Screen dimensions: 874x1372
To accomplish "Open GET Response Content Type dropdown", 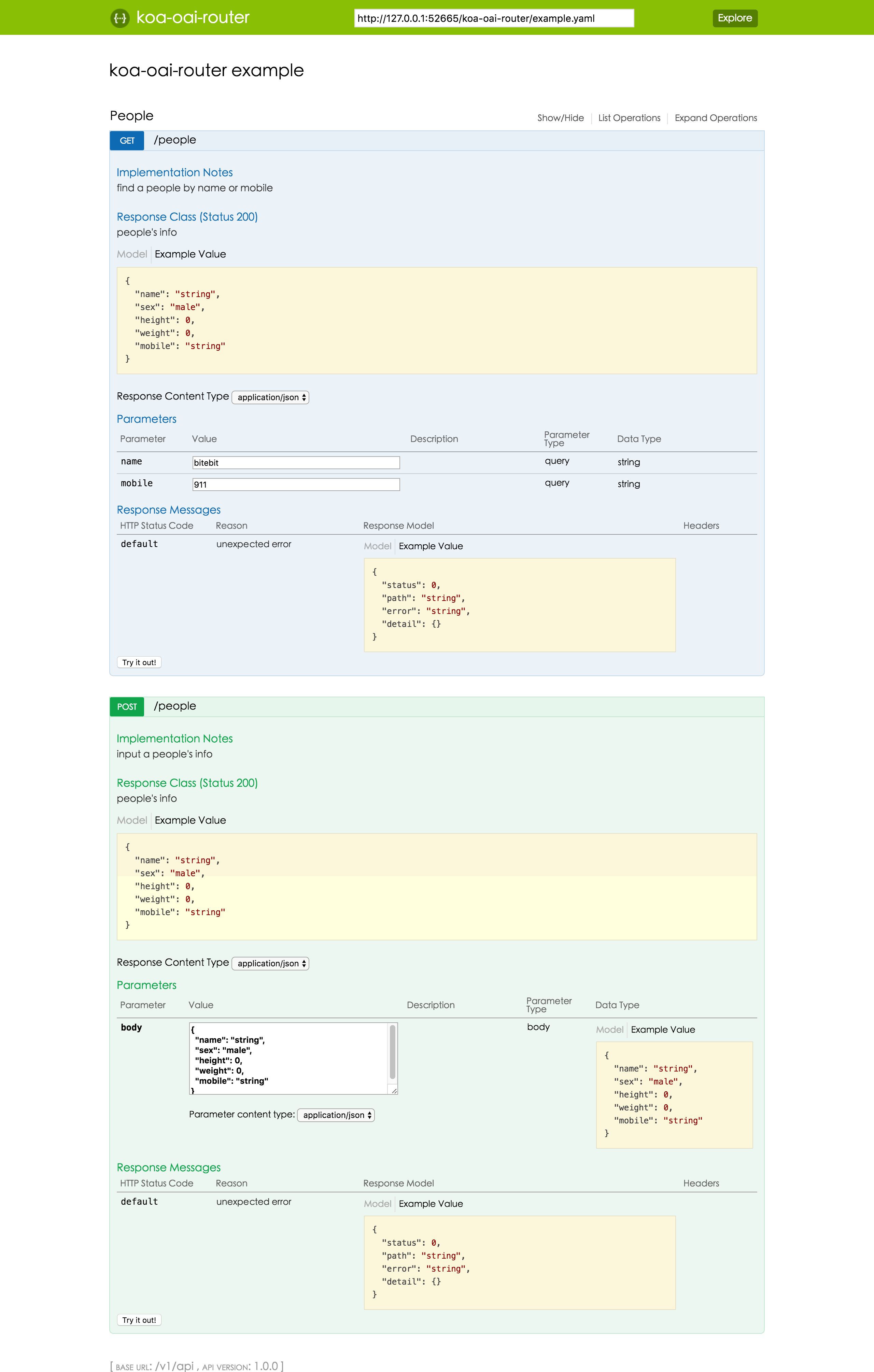I will point(271,397).
